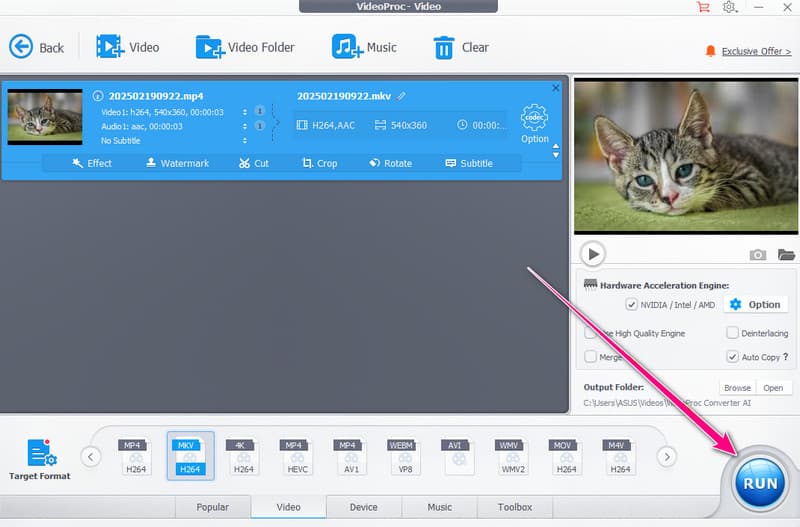Screen dimensions: 800x527
Task: Open the snapshot folder icon
Action: [x=786, y=254]
